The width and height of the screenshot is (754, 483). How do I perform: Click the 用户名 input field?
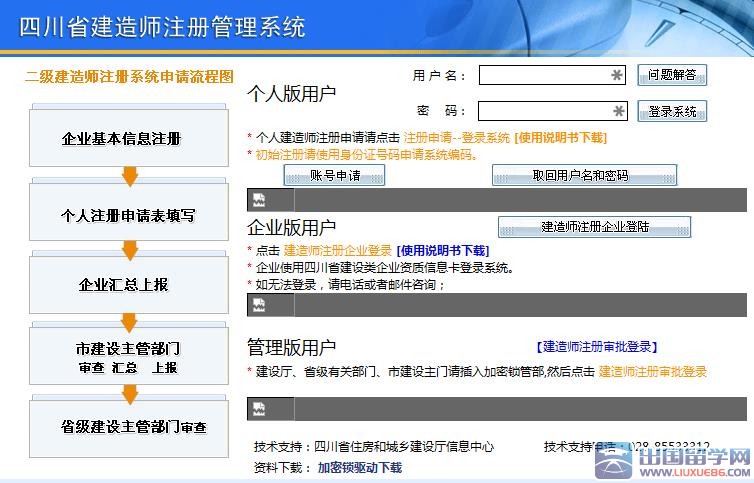tap(552, 75)
